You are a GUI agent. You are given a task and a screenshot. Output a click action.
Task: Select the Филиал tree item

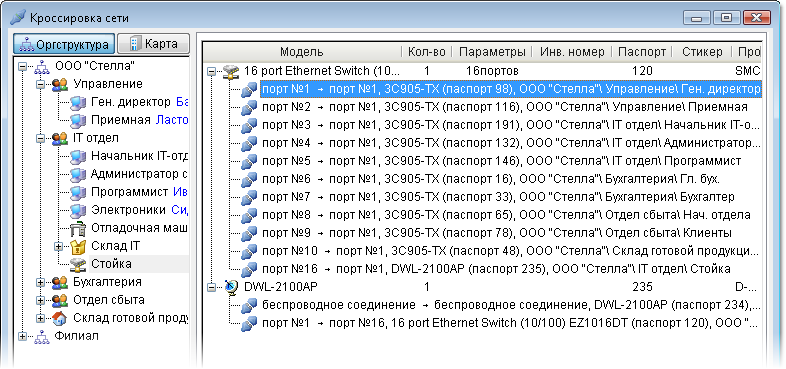[x=76, y=336]
